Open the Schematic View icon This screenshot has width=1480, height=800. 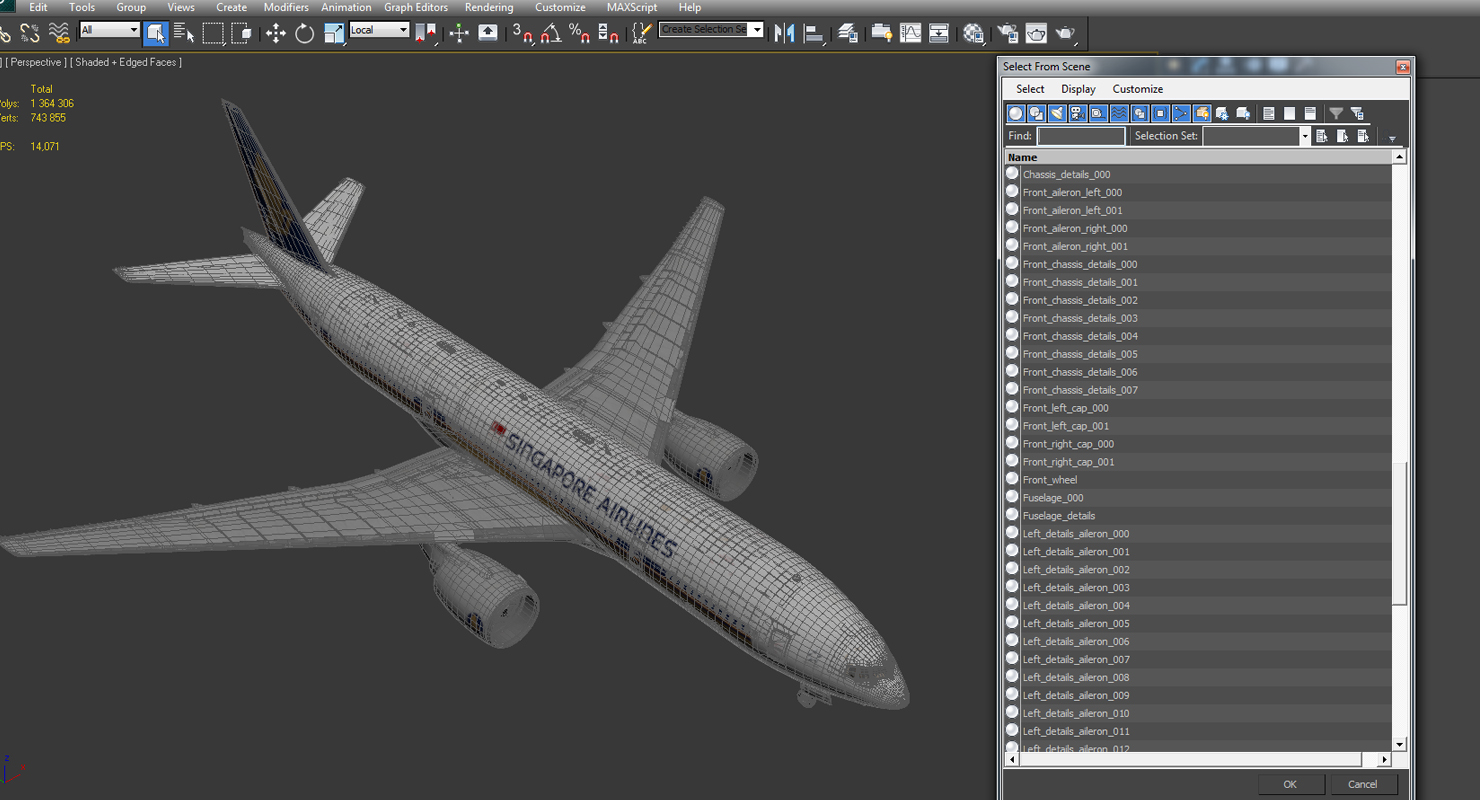pyautogui.click(x=939, y=33)
